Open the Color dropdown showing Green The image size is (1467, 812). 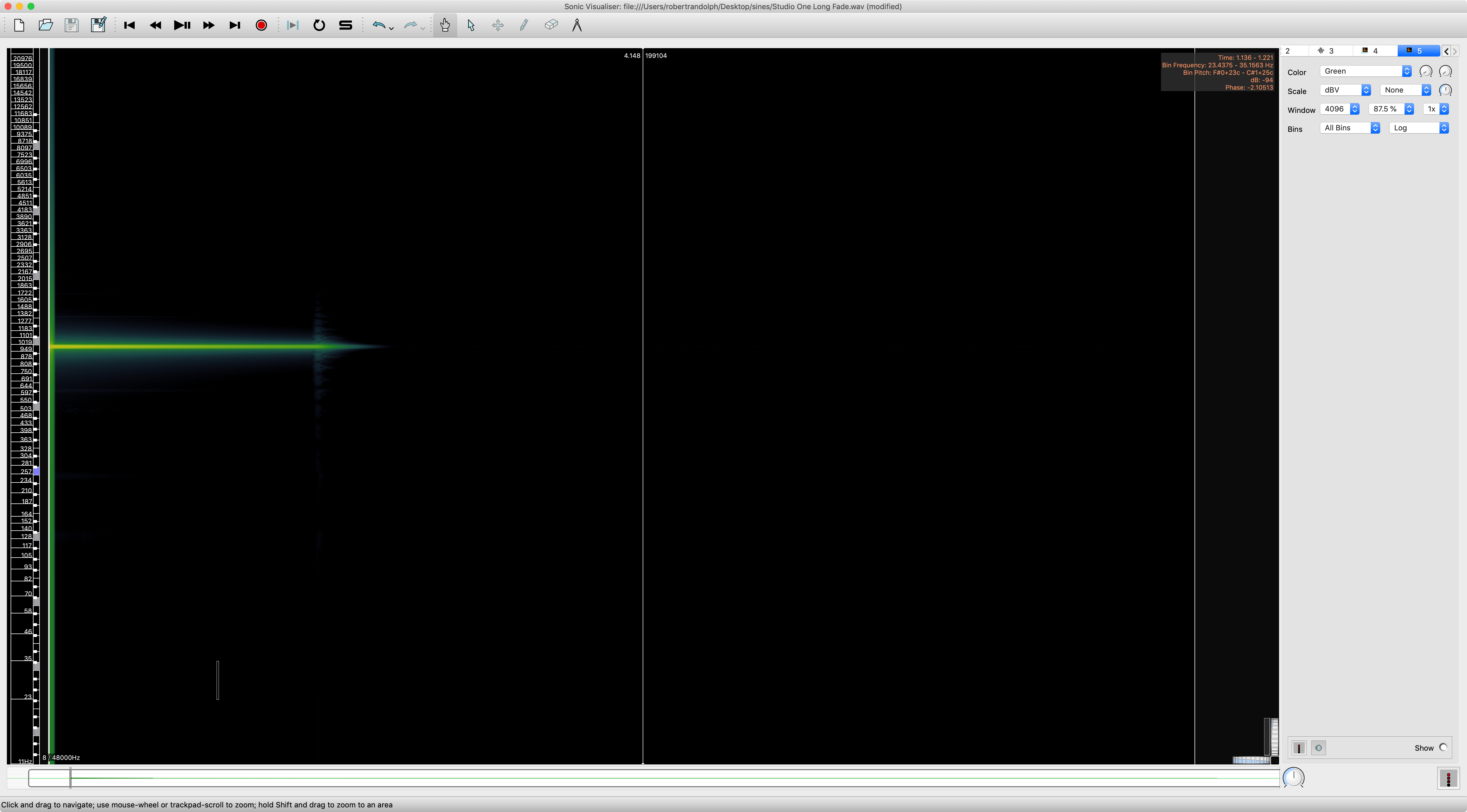(x=1365, y=71)
